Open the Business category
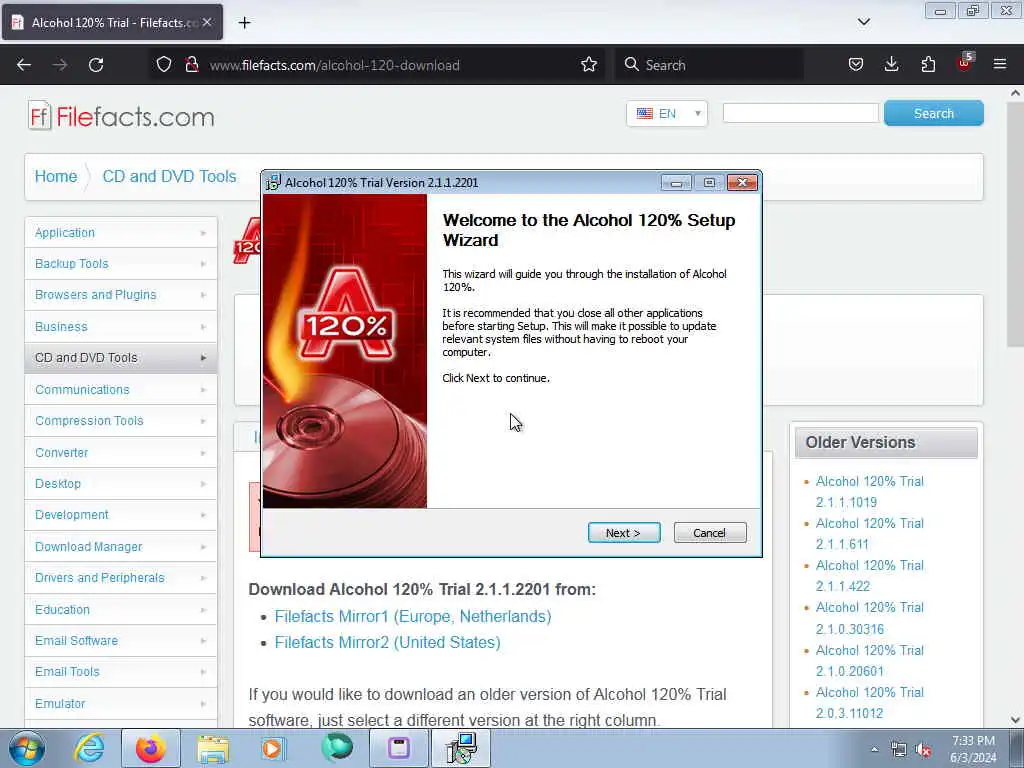Image resolution: width=1024 pixels, height=768 pixels. pyautogui.click(x=121, y=327)
